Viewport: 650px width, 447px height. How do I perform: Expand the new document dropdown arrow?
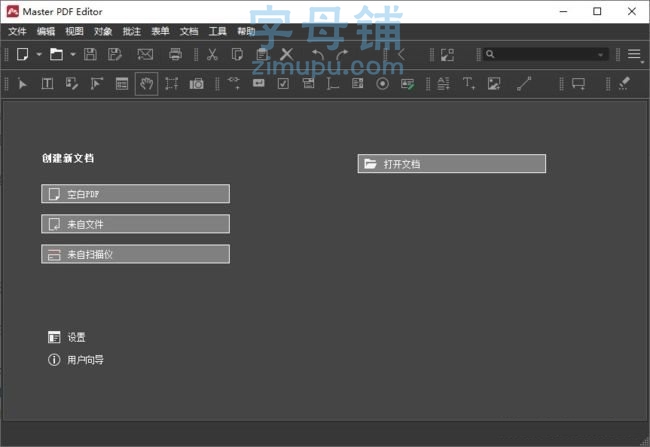click(39, 54)
